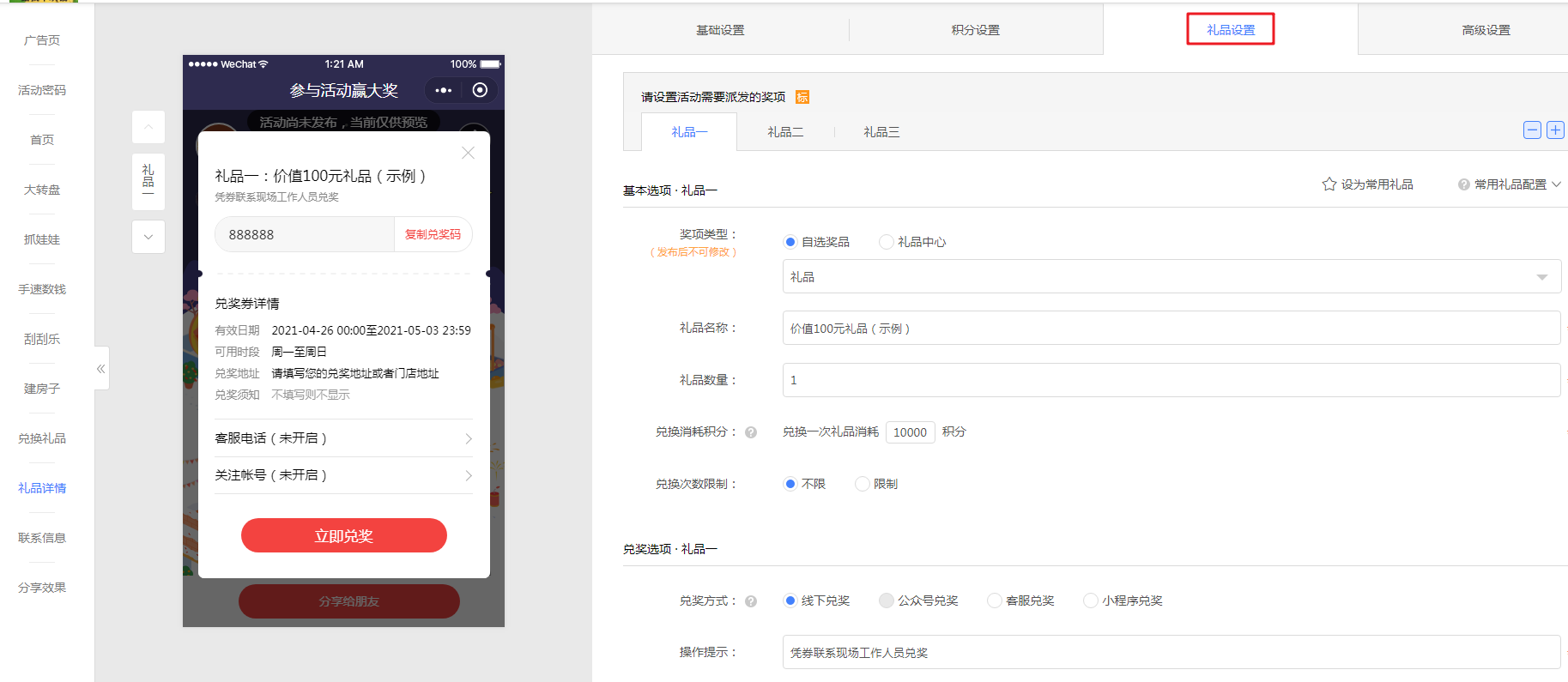
Task: Open 手速数钱 in sidebar
Action: (x=42, y=289)
